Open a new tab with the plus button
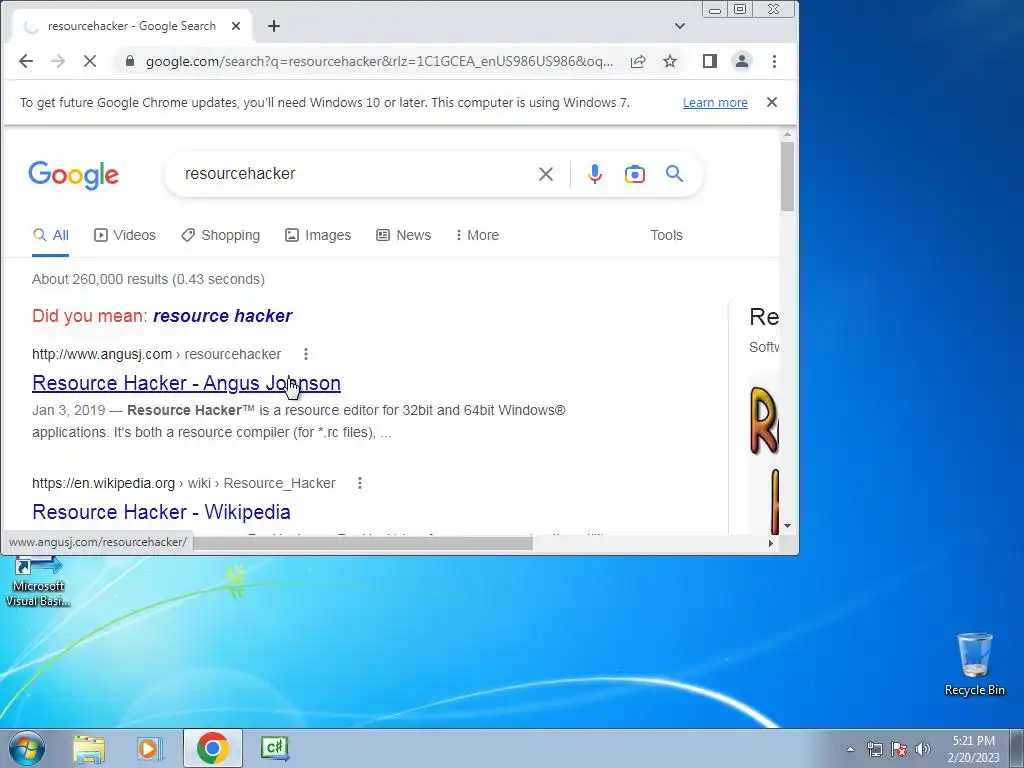The width and height of the screenshot is (1024, 768). click(x=274, y=26)
